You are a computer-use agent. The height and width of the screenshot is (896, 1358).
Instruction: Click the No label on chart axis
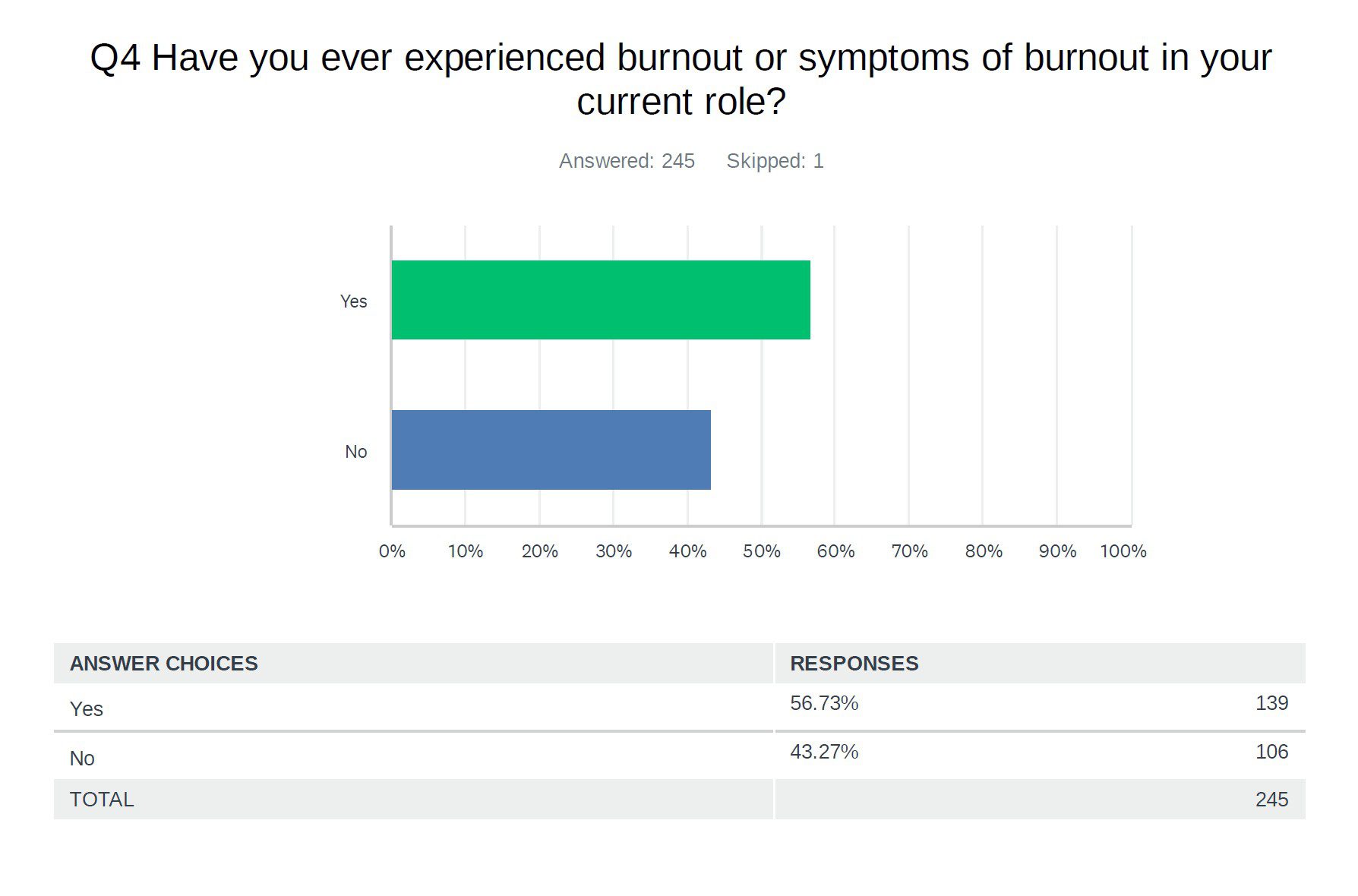coord(355,452)
